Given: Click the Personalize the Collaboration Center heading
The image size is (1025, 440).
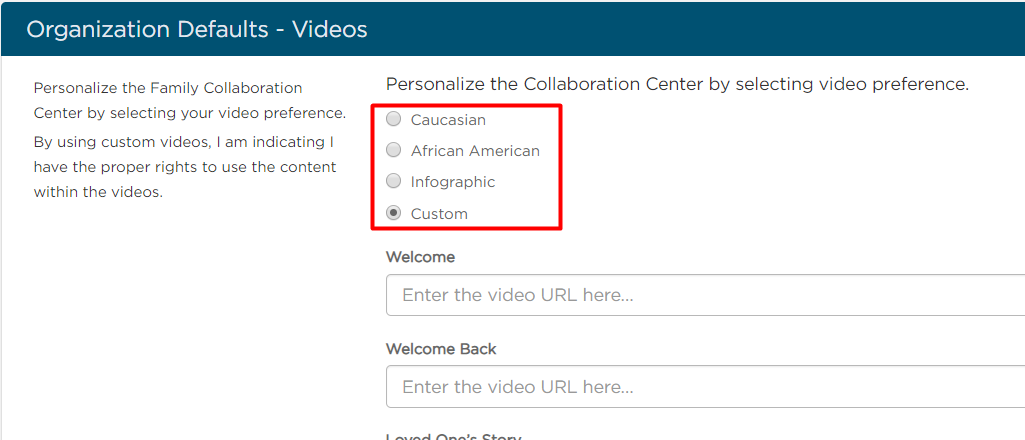Looking at the screenshot, I should tap(677, 84).
